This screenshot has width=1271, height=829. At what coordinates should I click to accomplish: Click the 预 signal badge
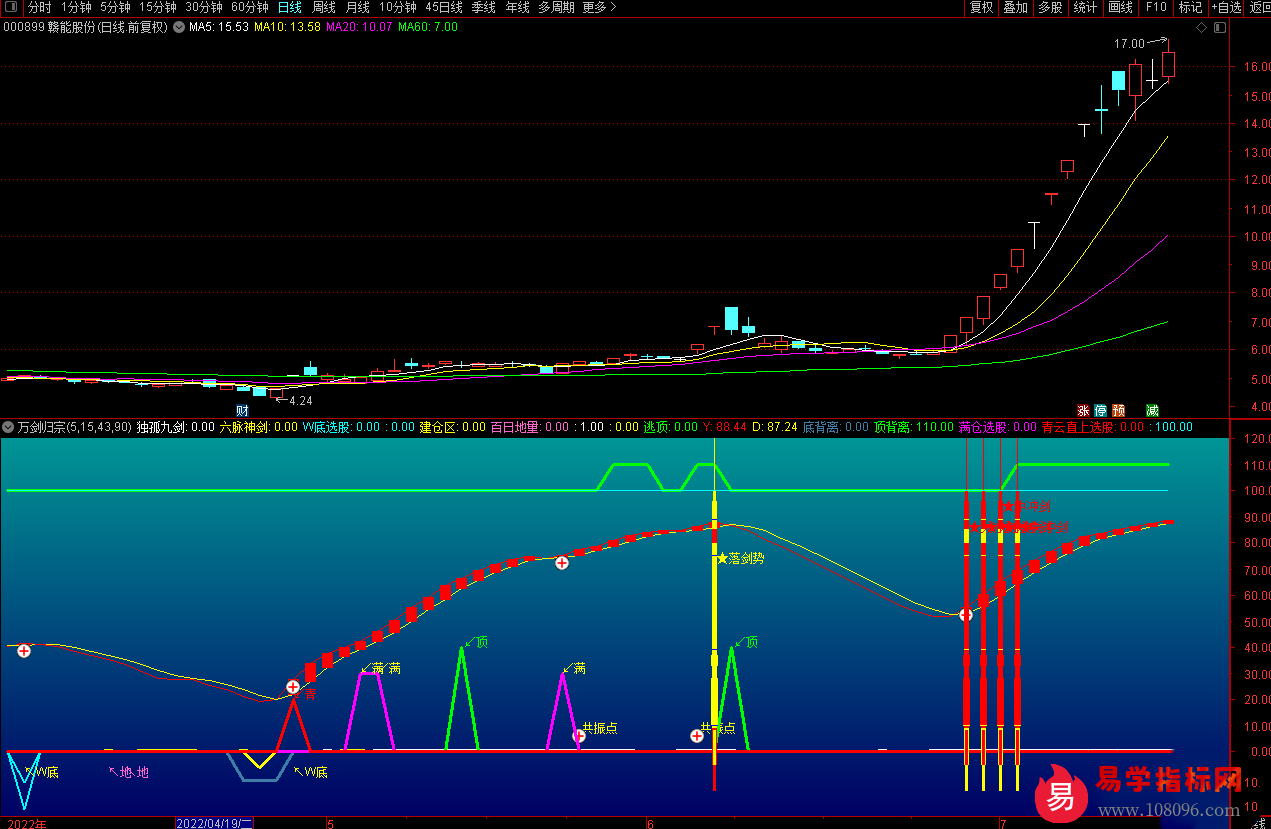tap(1119, 410)
